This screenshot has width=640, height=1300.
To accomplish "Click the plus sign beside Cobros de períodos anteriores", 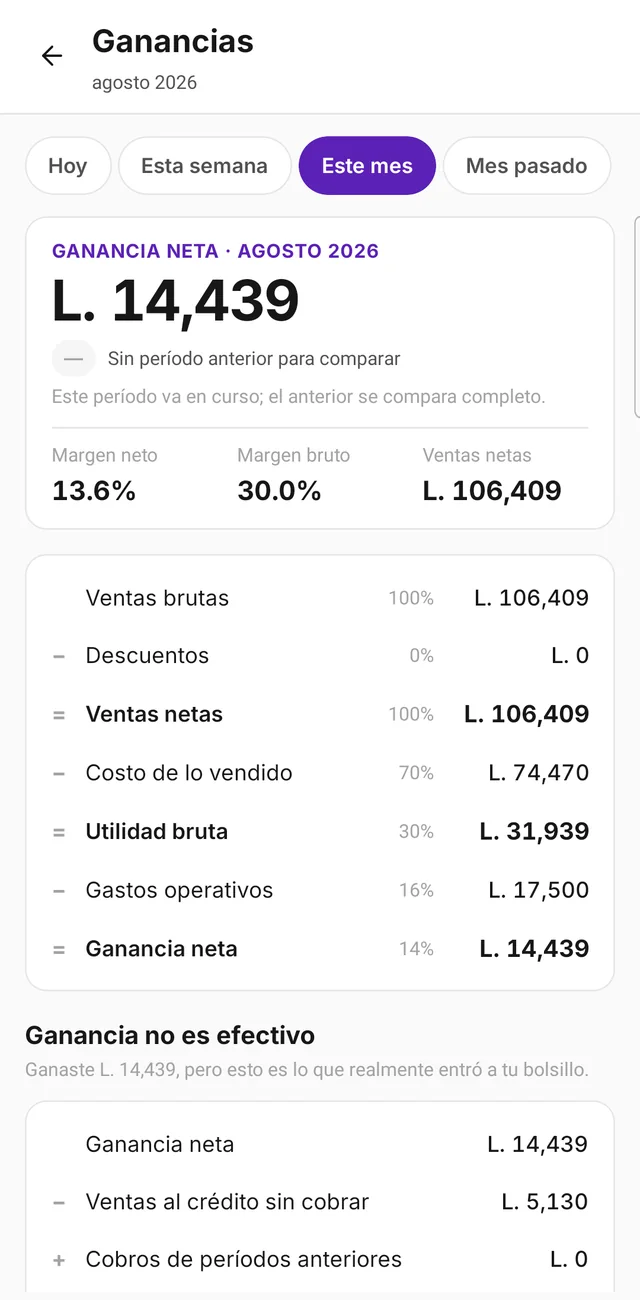I will [x=59, y=1260].
